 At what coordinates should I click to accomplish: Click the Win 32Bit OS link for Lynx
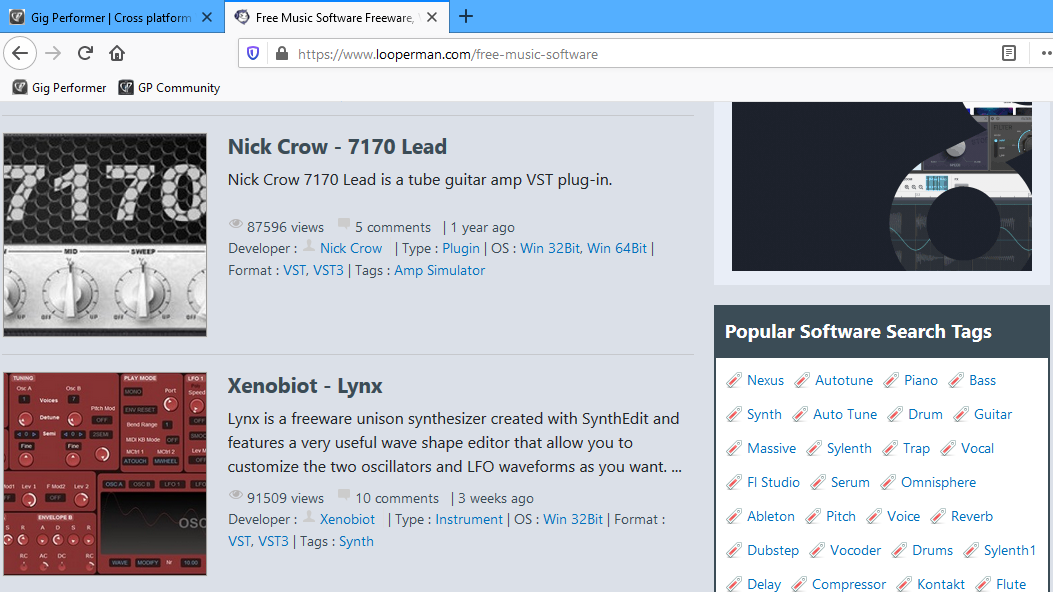[x=573, y=520]
